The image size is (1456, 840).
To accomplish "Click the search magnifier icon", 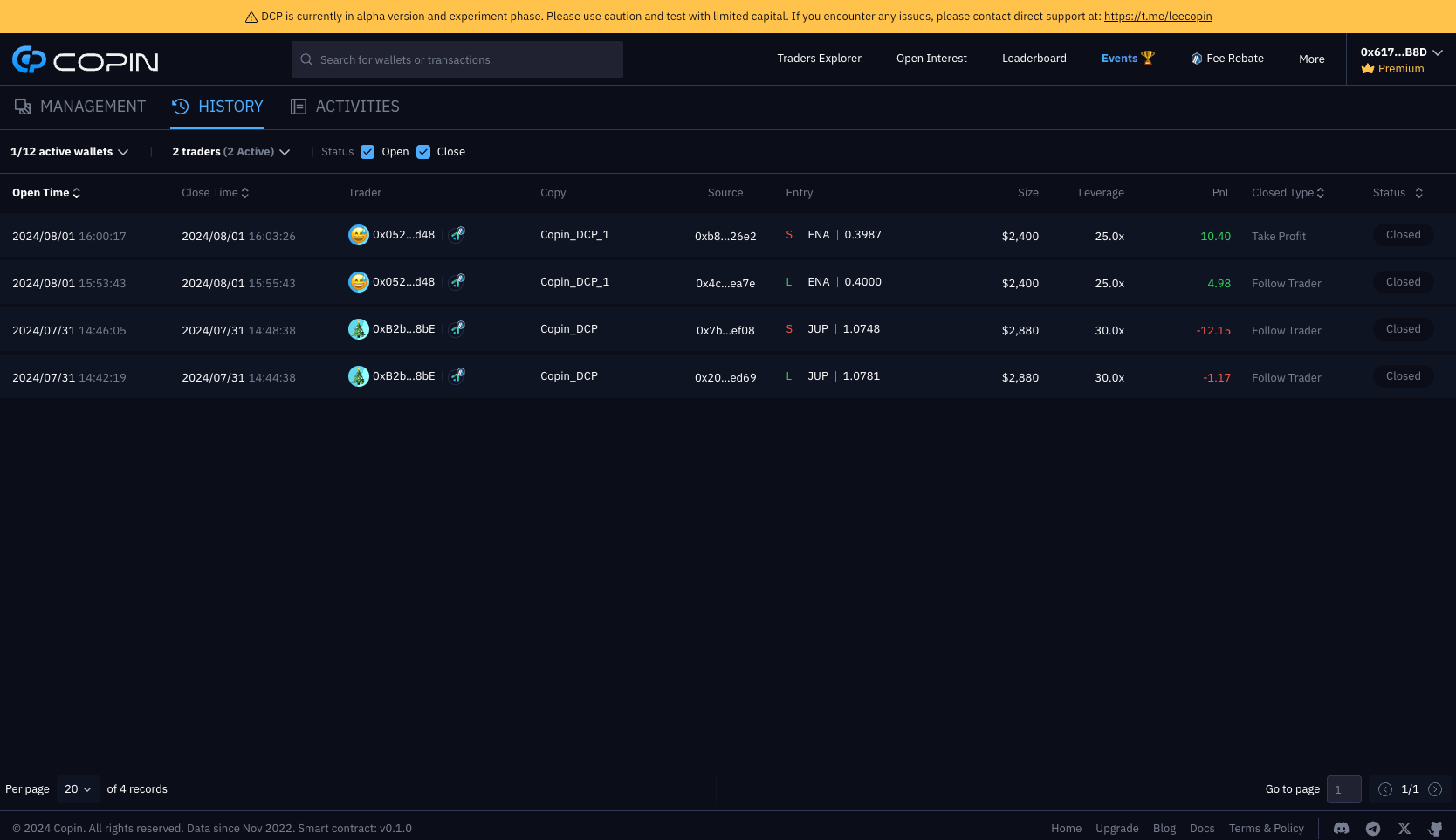I will [306, 59].
